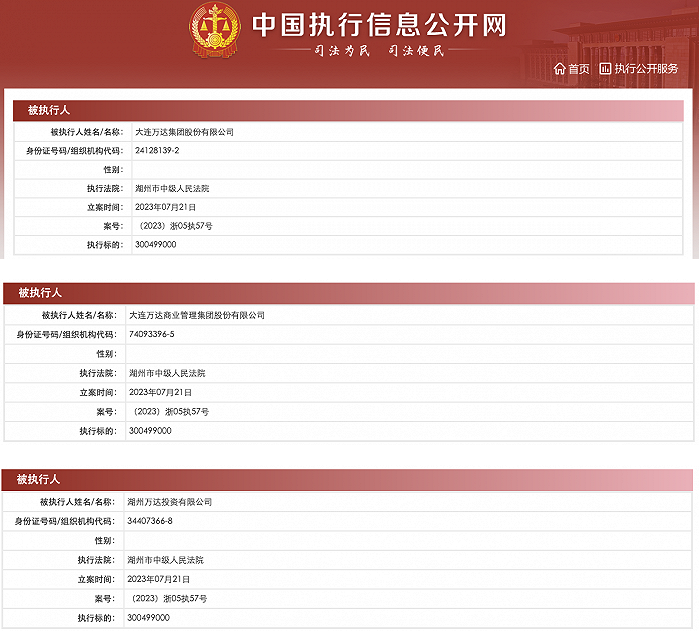Click case number (2023)浙05执57号 in 34407366-8 record
This screenshot has width=699, height=631.
tap(169, 598)
